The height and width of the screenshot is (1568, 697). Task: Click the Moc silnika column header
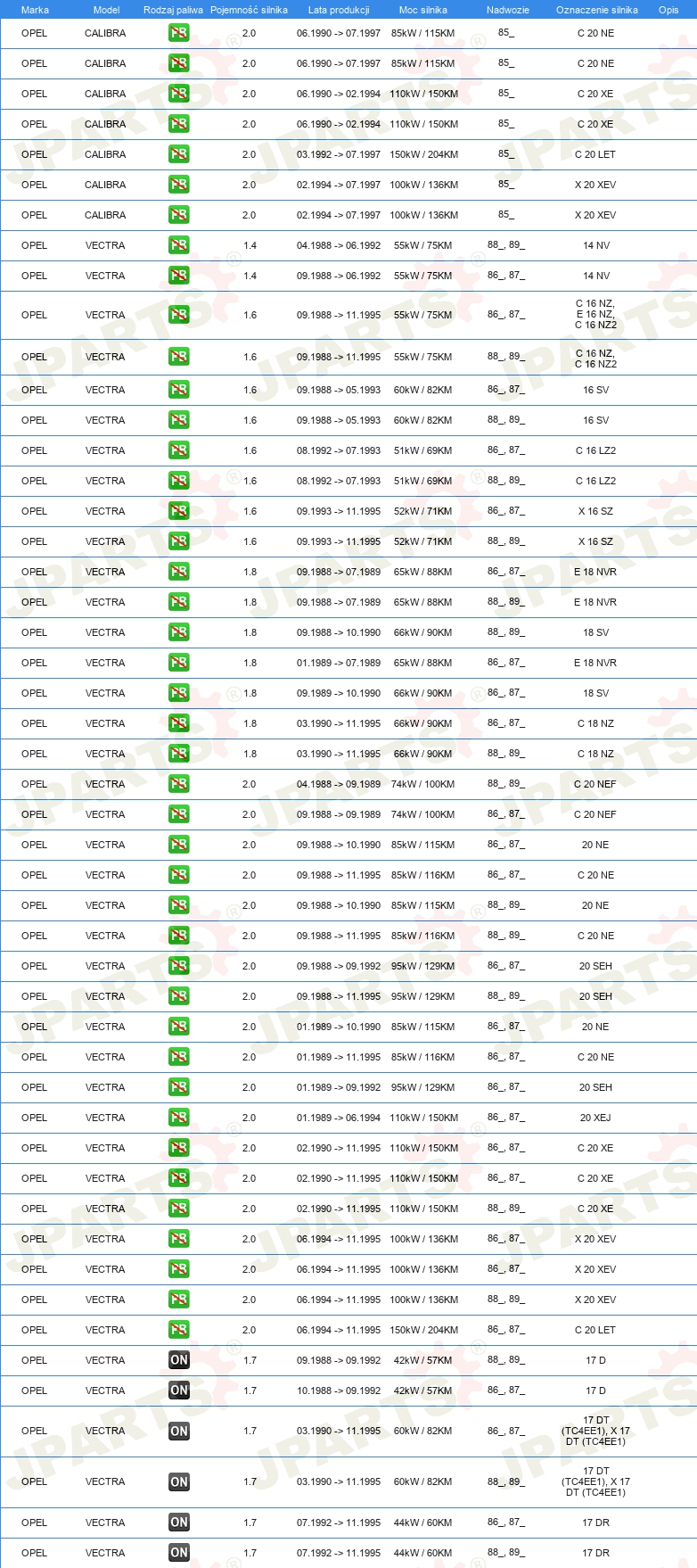[x=423, y=10]
